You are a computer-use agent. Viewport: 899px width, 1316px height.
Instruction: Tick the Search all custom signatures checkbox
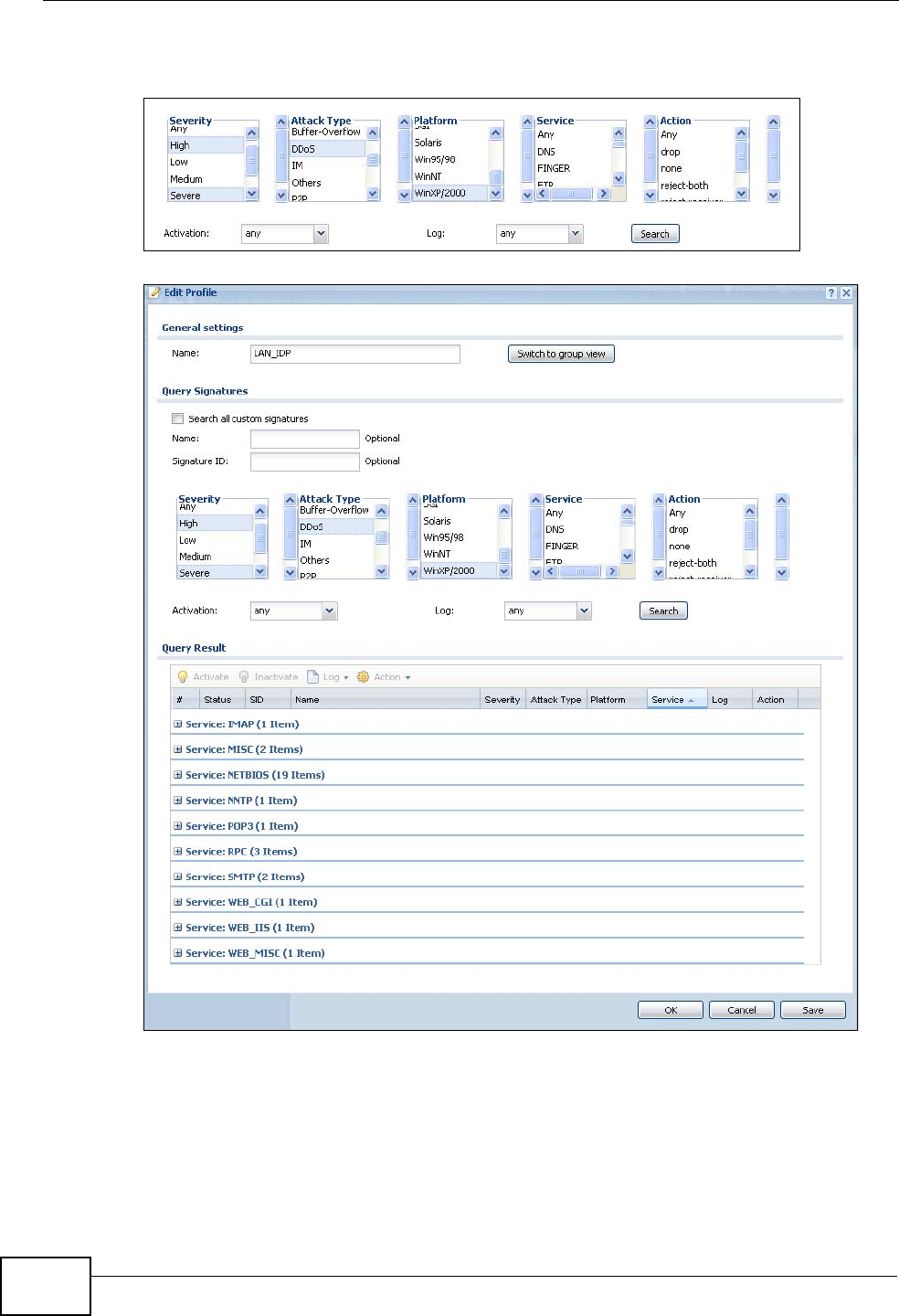point(178,419)
